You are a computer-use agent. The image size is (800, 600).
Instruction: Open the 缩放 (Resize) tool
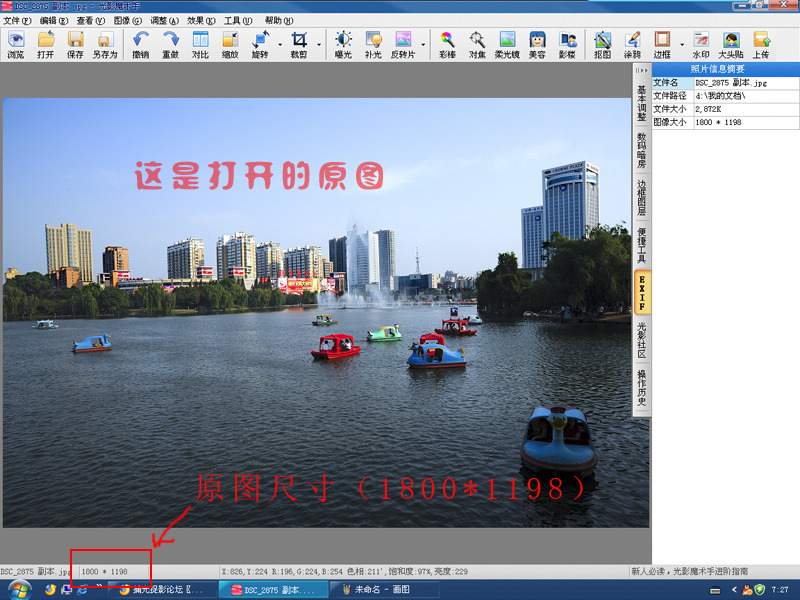click(230, 44)
